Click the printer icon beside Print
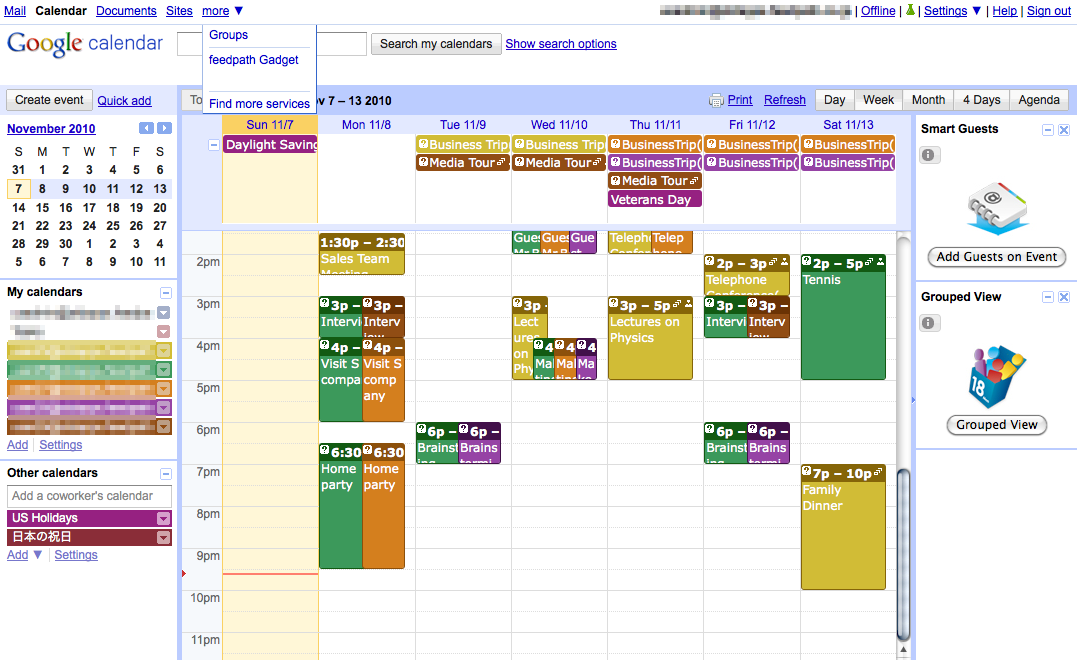The image size is (1077, 660). click(716, 100)
